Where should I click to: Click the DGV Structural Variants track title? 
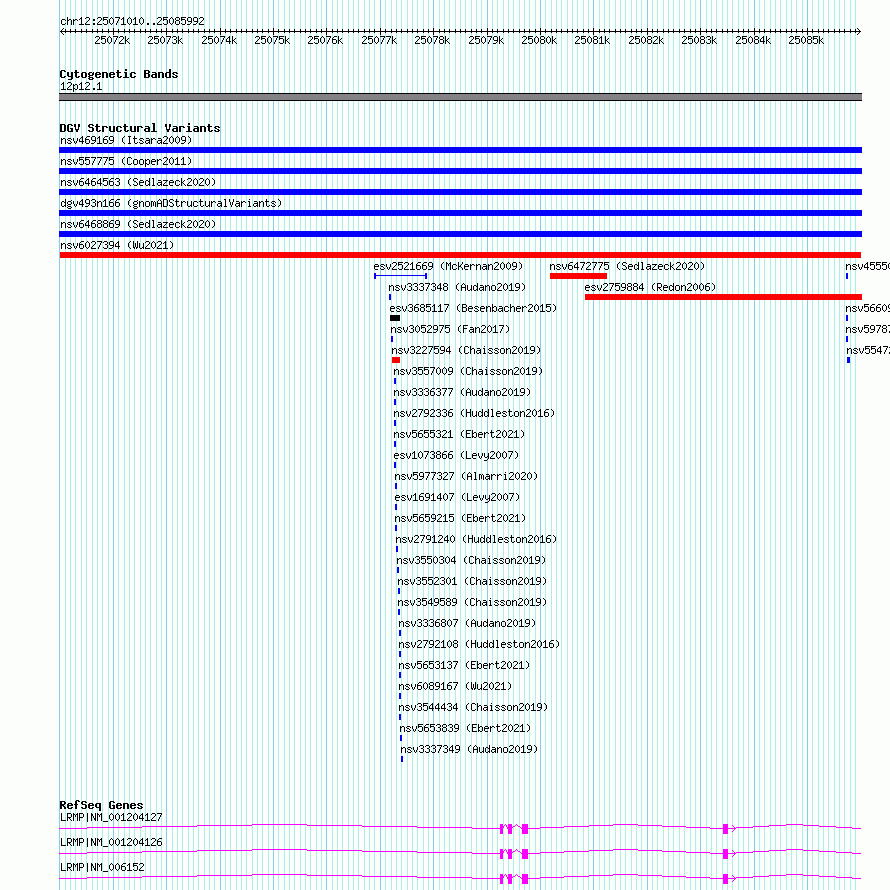click(x=140, y=128)
